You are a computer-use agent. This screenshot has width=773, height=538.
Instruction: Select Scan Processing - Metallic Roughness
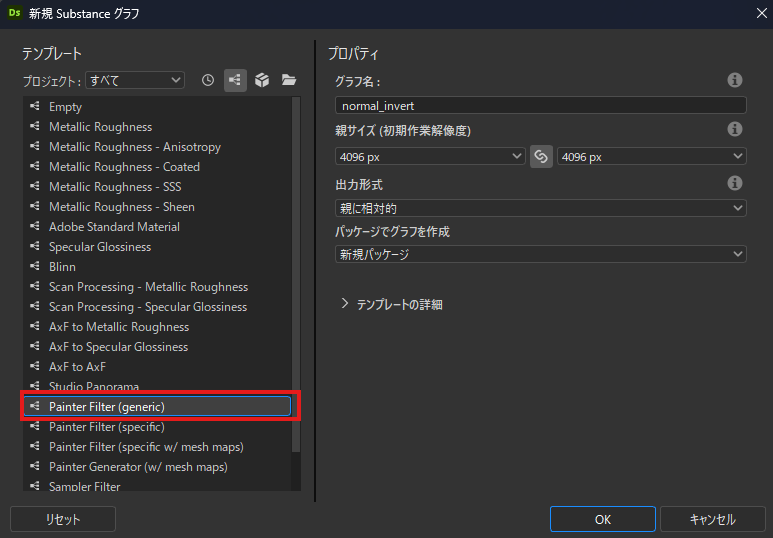pos(157,287)
